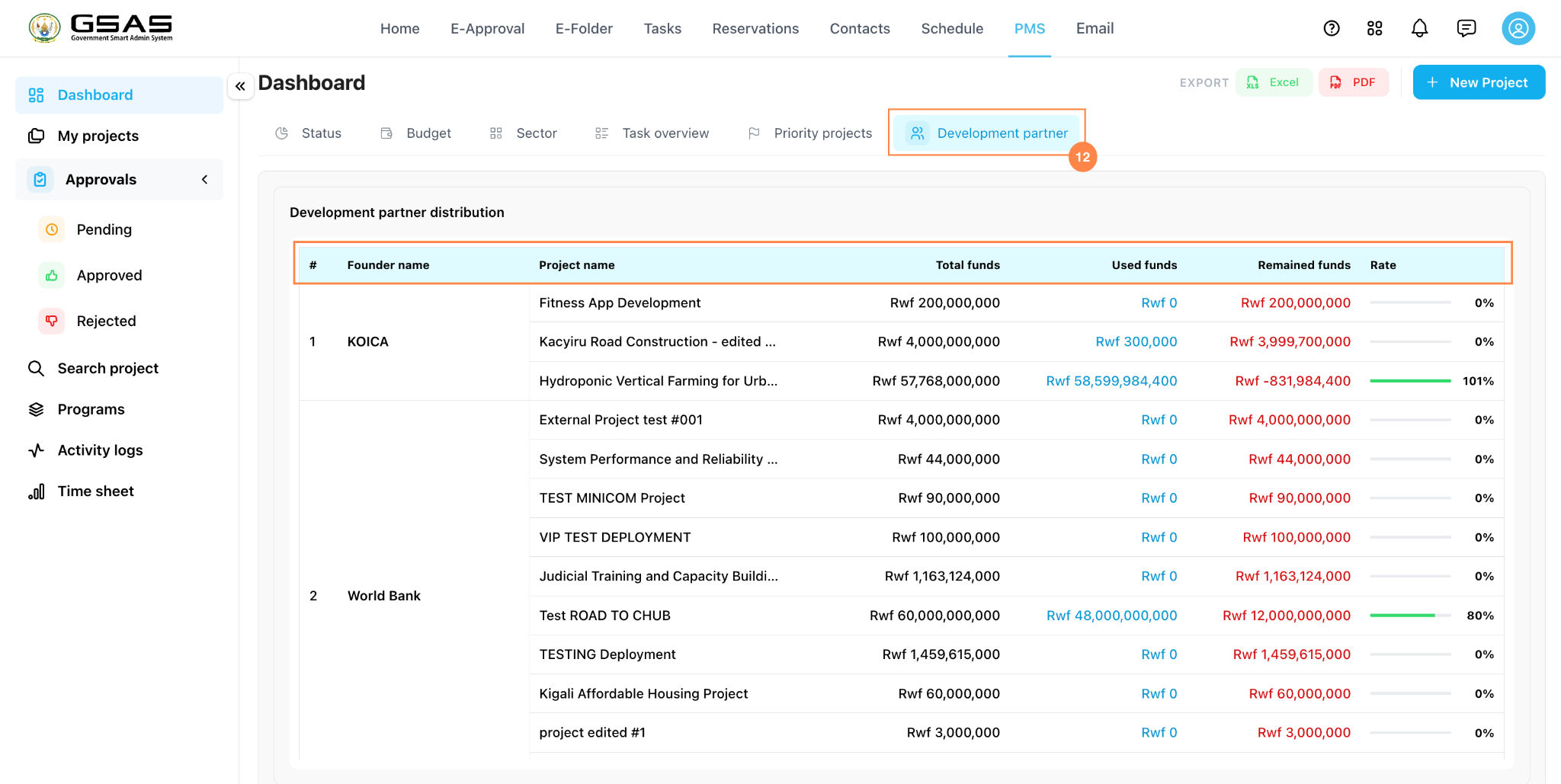The width and height of the screenshot is (1561, 784).
Task: Collapse the Approvals section chevron
Action: (x=204, y=180)
